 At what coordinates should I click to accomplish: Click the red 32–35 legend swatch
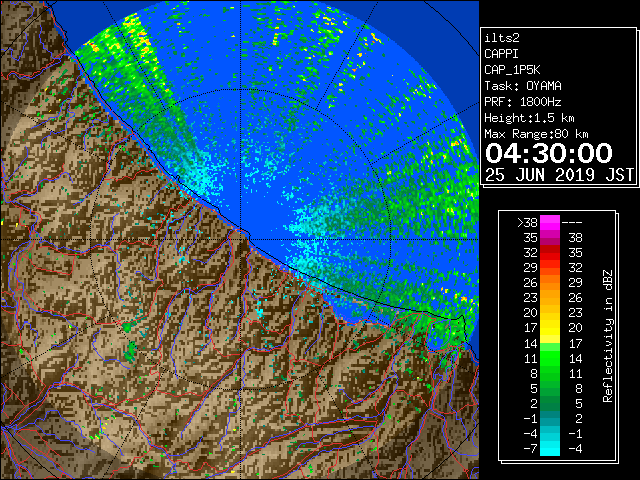coord(550,253)
